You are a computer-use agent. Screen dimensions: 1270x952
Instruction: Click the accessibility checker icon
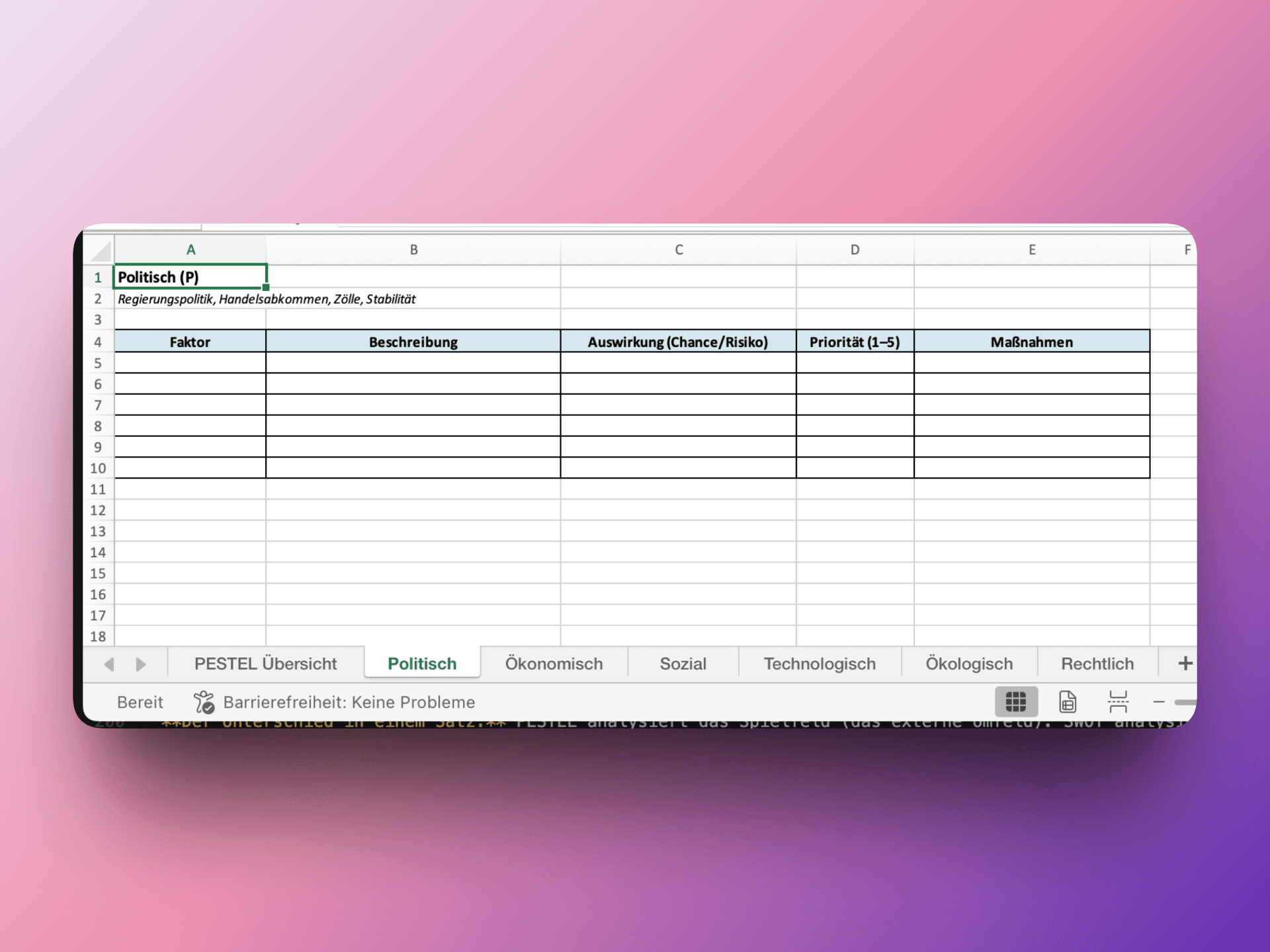[204, 702]
